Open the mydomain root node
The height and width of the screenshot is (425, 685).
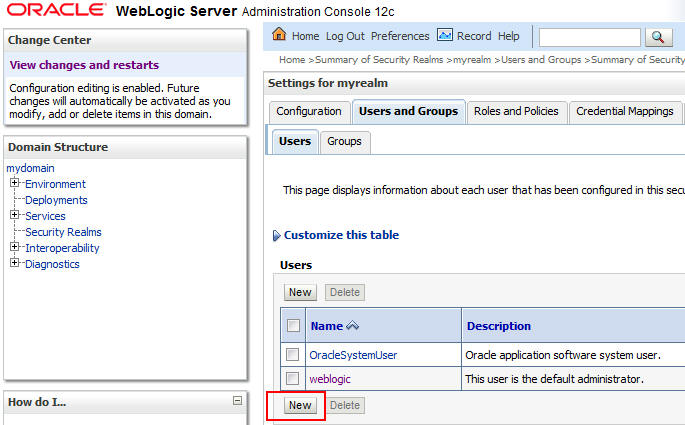click(30, 168)
